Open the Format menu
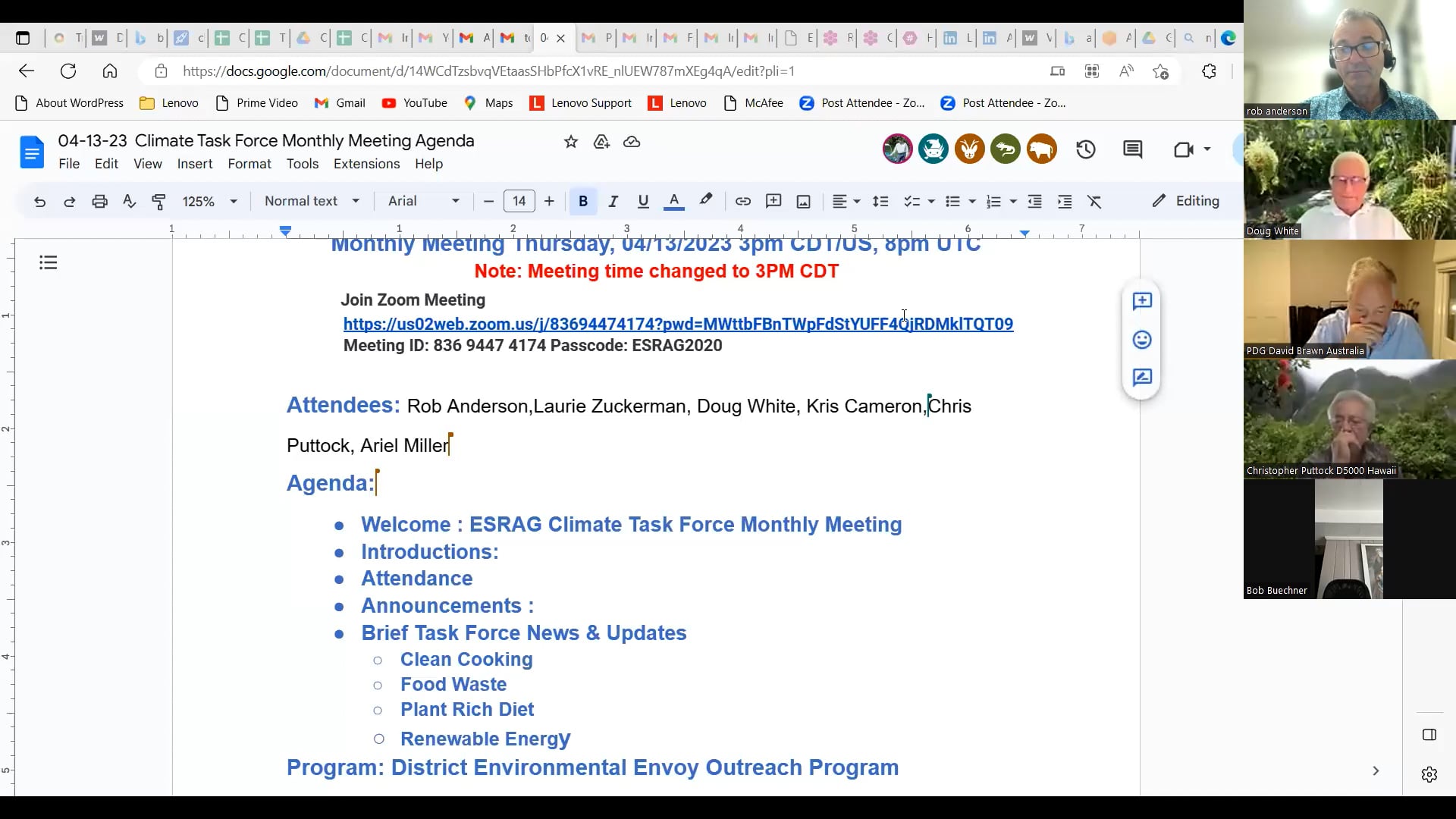Image resolution: width=1456 pixels, height=819 pixels. [x=249, y=164]
